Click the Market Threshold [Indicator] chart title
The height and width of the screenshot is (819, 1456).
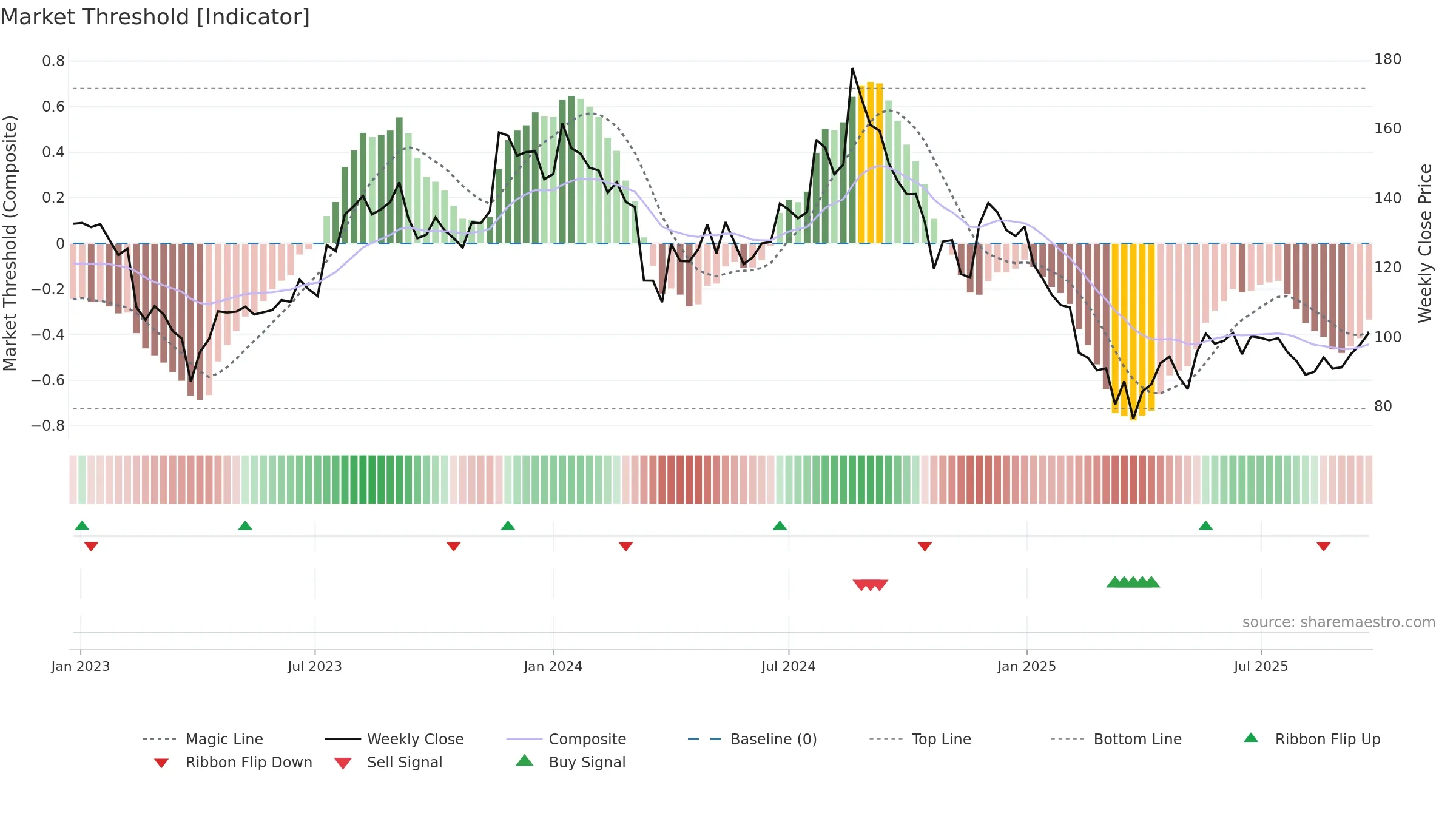click(x=155, y=17)
